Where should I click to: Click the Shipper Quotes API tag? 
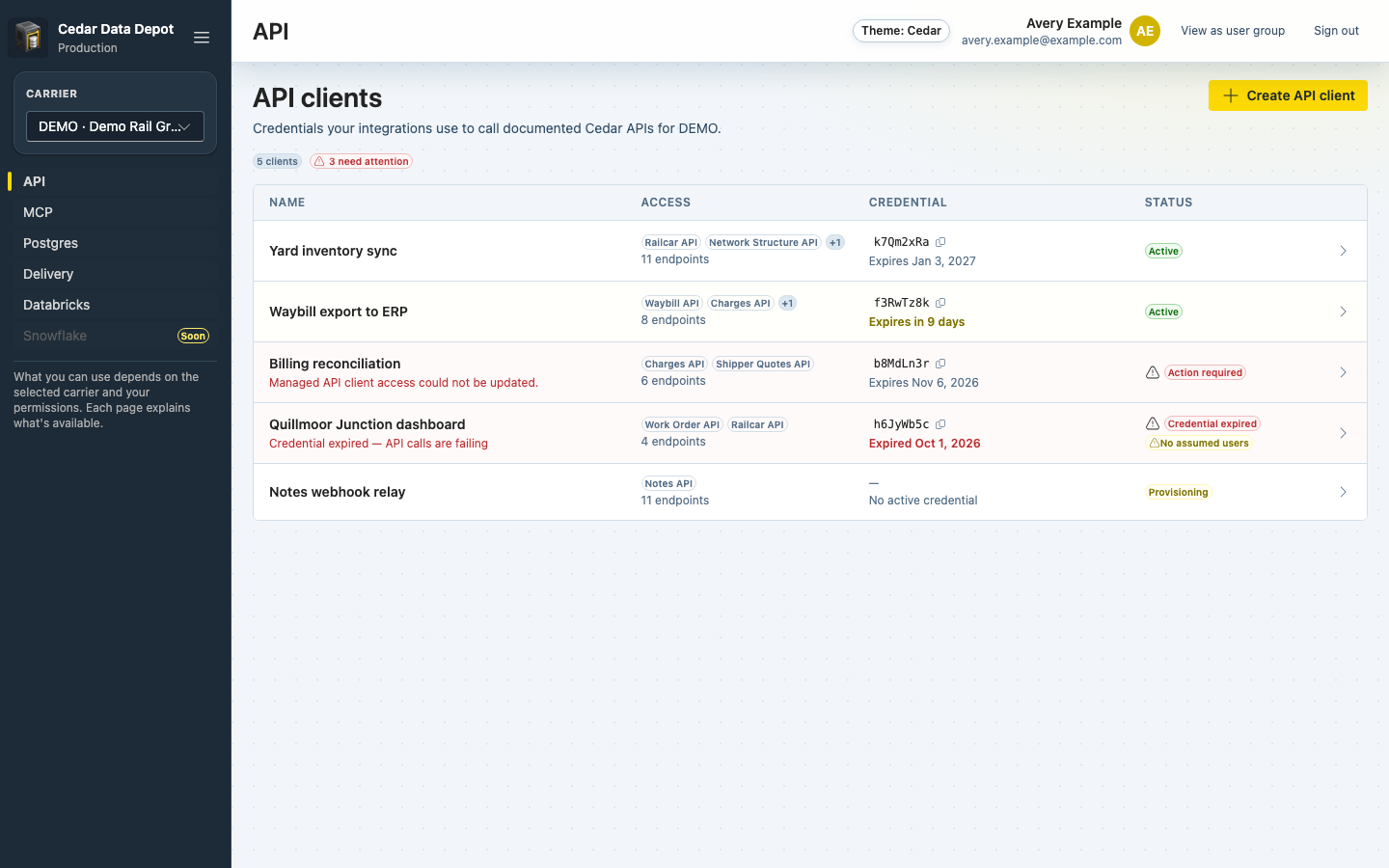point(763,364)
